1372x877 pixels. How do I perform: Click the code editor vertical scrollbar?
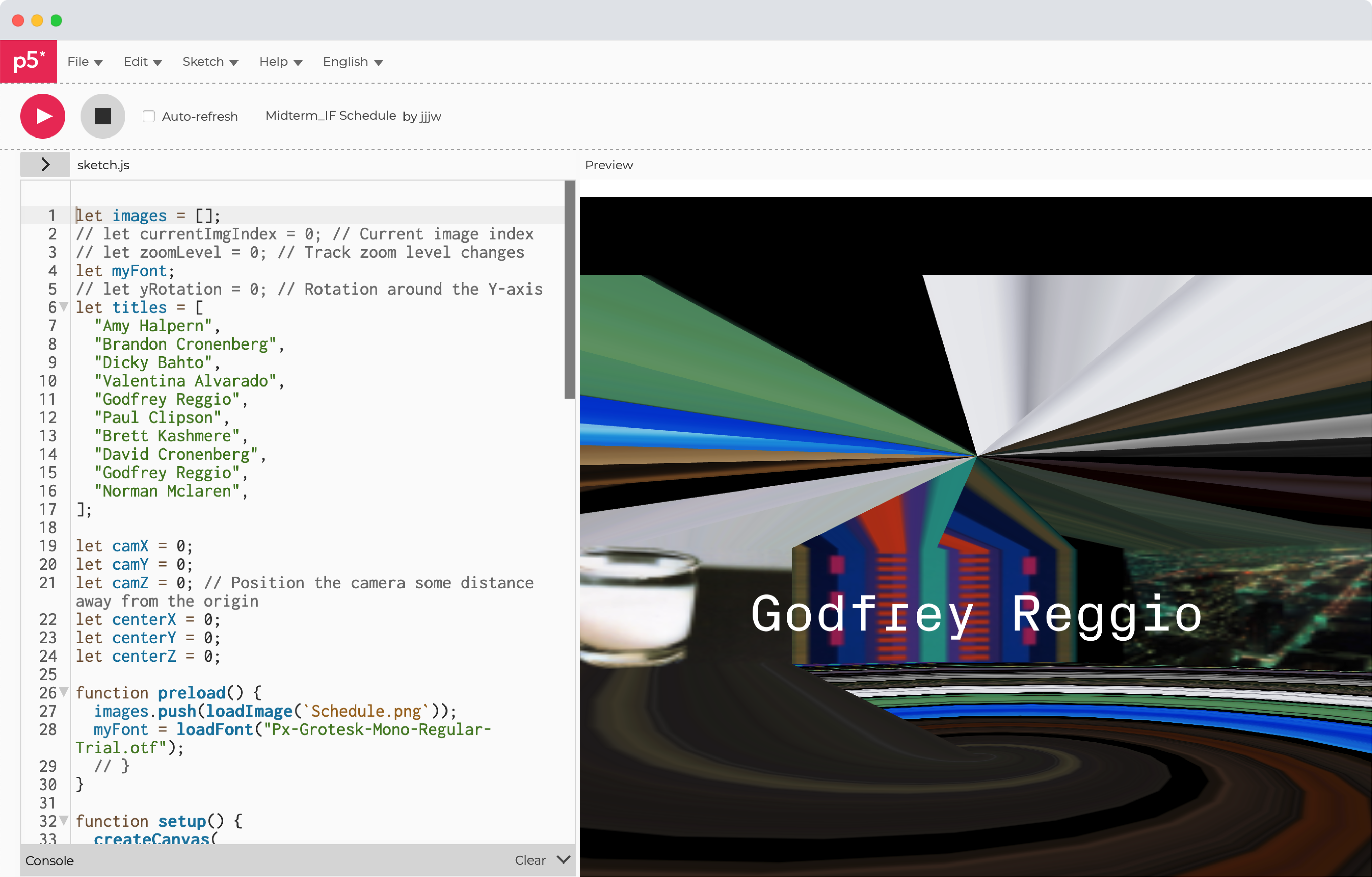(569, 290)
